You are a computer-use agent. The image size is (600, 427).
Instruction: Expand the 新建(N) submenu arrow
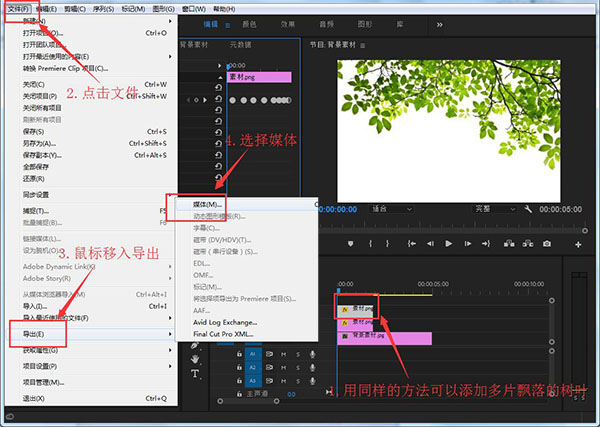pyautogui.click(x=170, y=21)
